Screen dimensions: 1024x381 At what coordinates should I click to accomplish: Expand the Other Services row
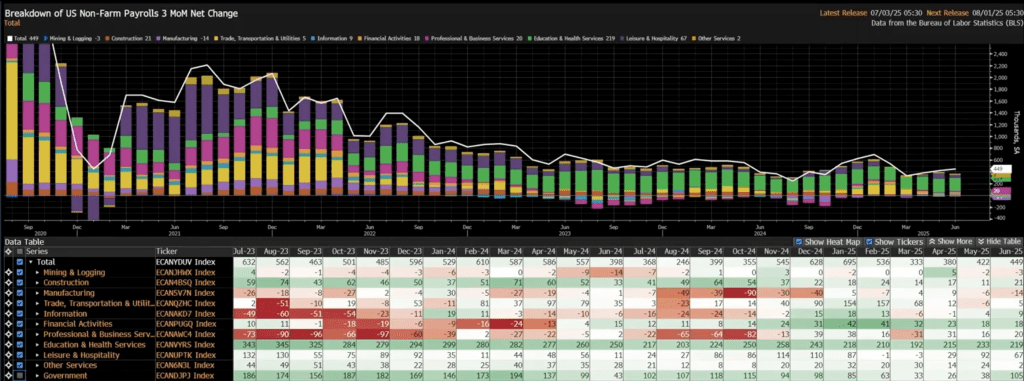click(x=38, y=365)
